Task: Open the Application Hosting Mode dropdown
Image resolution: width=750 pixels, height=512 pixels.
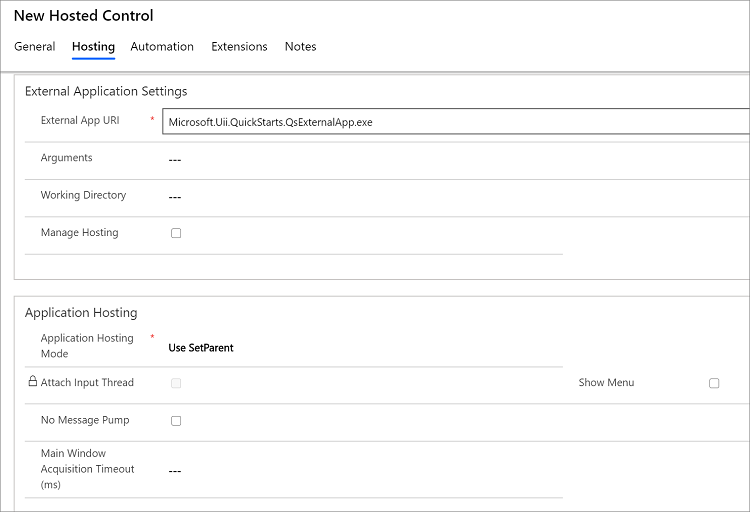Action: coord(201,348)
